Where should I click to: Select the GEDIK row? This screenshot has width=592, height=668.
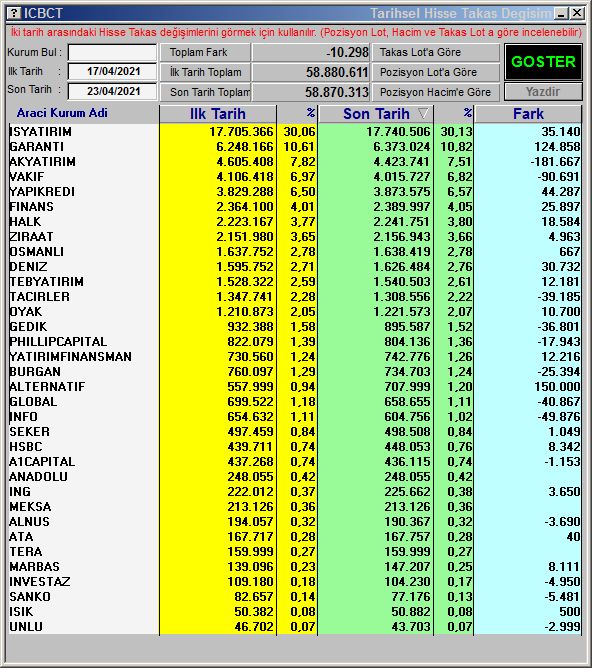click(x=295, y=326)
